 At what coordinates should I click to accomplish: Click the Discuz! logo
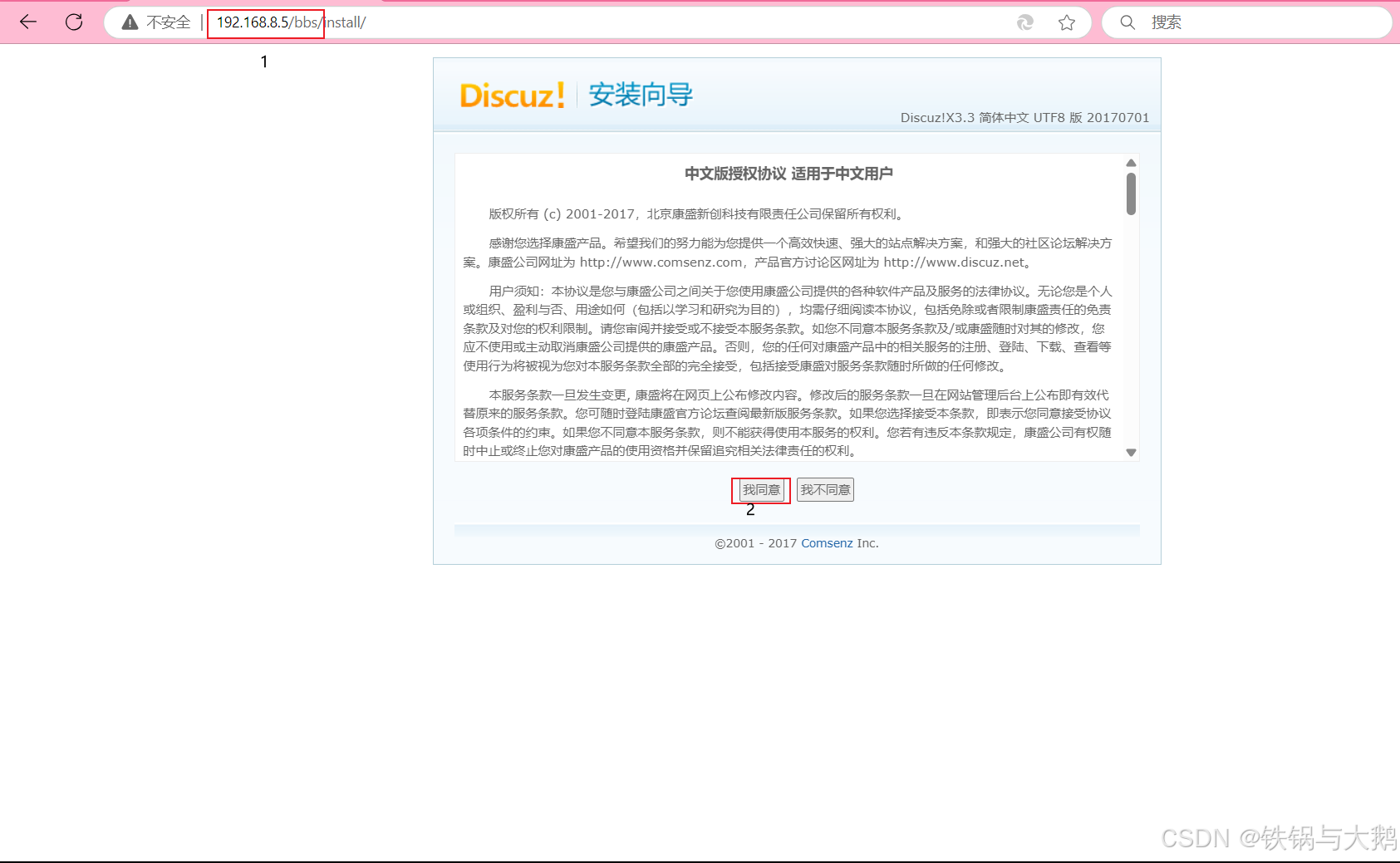[513, 96]
